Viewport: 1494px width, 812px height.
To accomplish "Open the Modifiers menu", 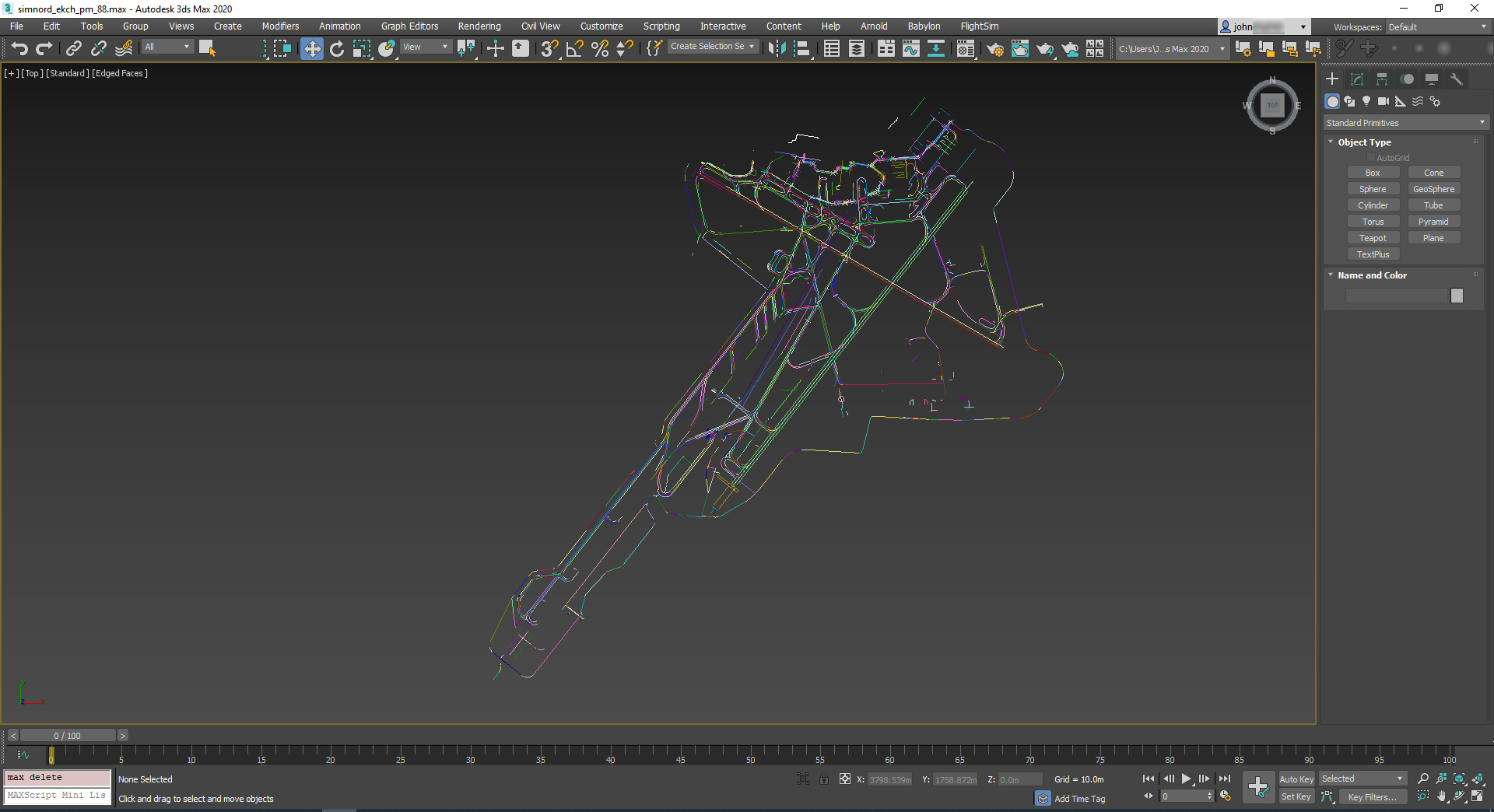I will [x=280, y=26].
